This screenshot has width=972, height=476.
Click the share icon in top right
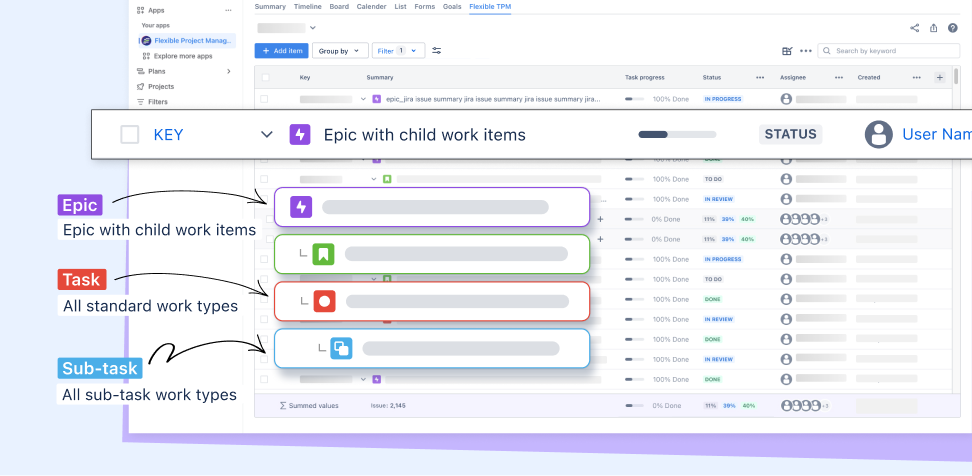[915, 28]
